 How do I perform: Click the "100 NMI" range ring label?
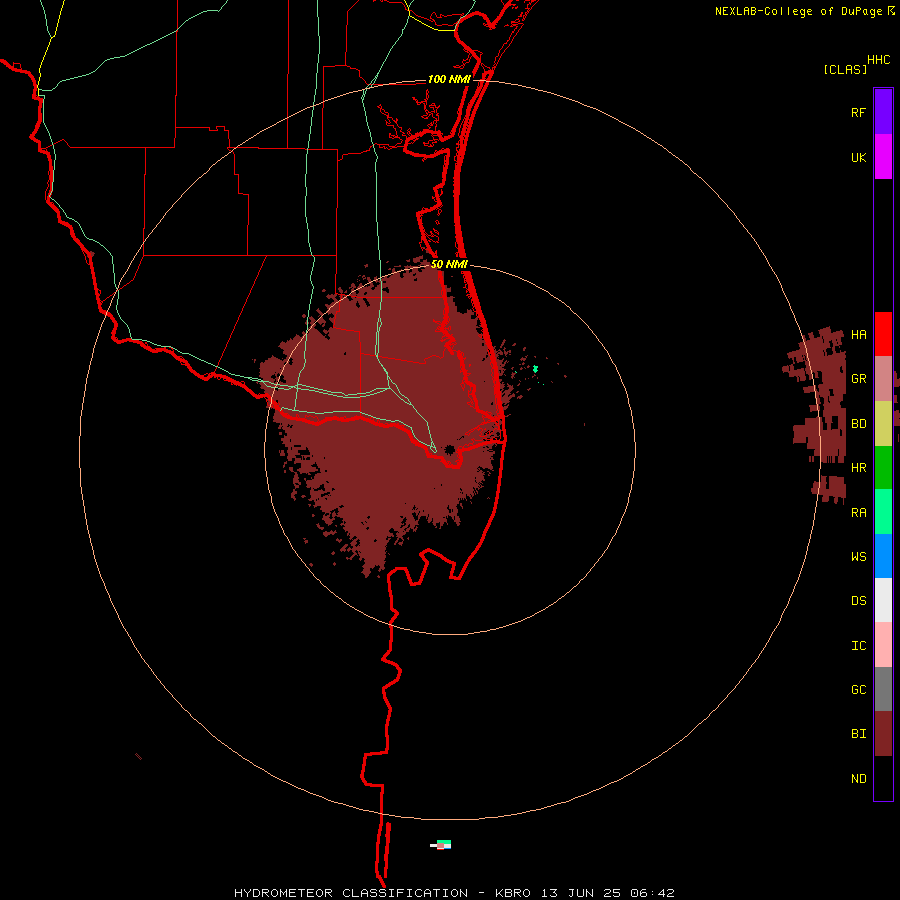pyautogui.click(x=449, y=79)
